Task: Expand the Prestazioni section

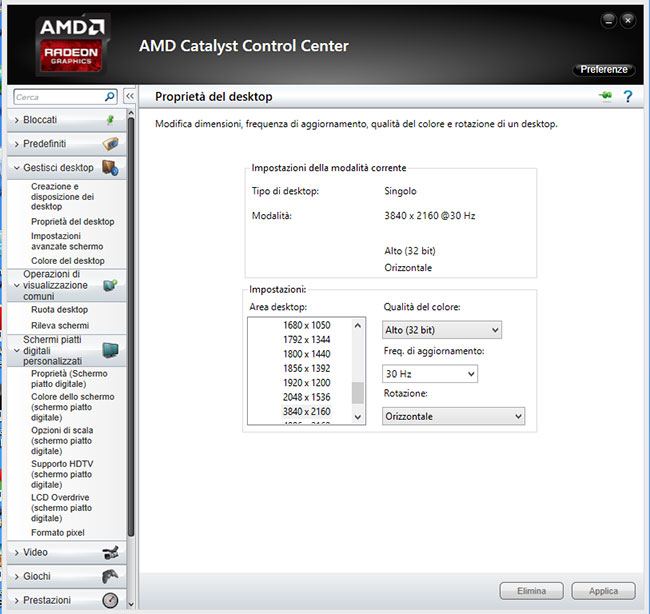Action: tap(66, 600)
